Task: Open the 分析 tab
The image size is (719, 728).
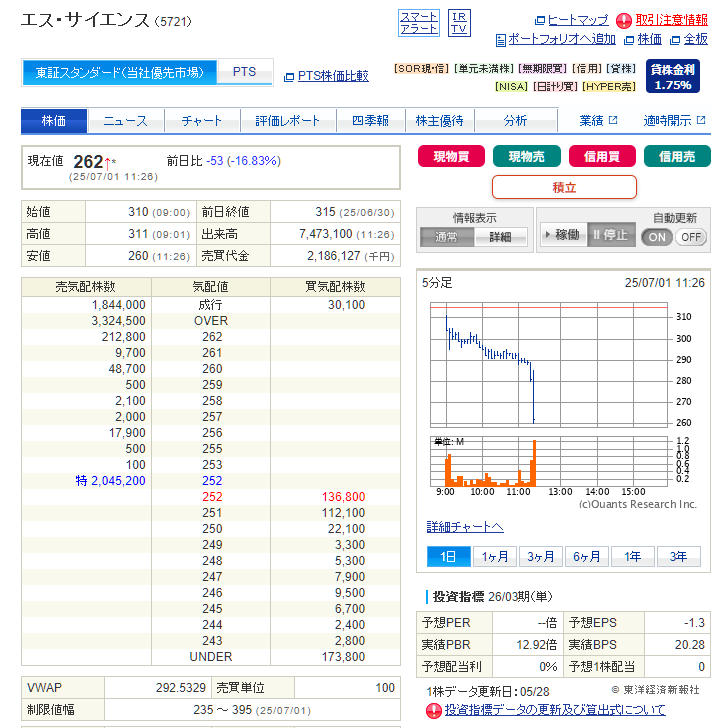Action: (x=515, y=121)
